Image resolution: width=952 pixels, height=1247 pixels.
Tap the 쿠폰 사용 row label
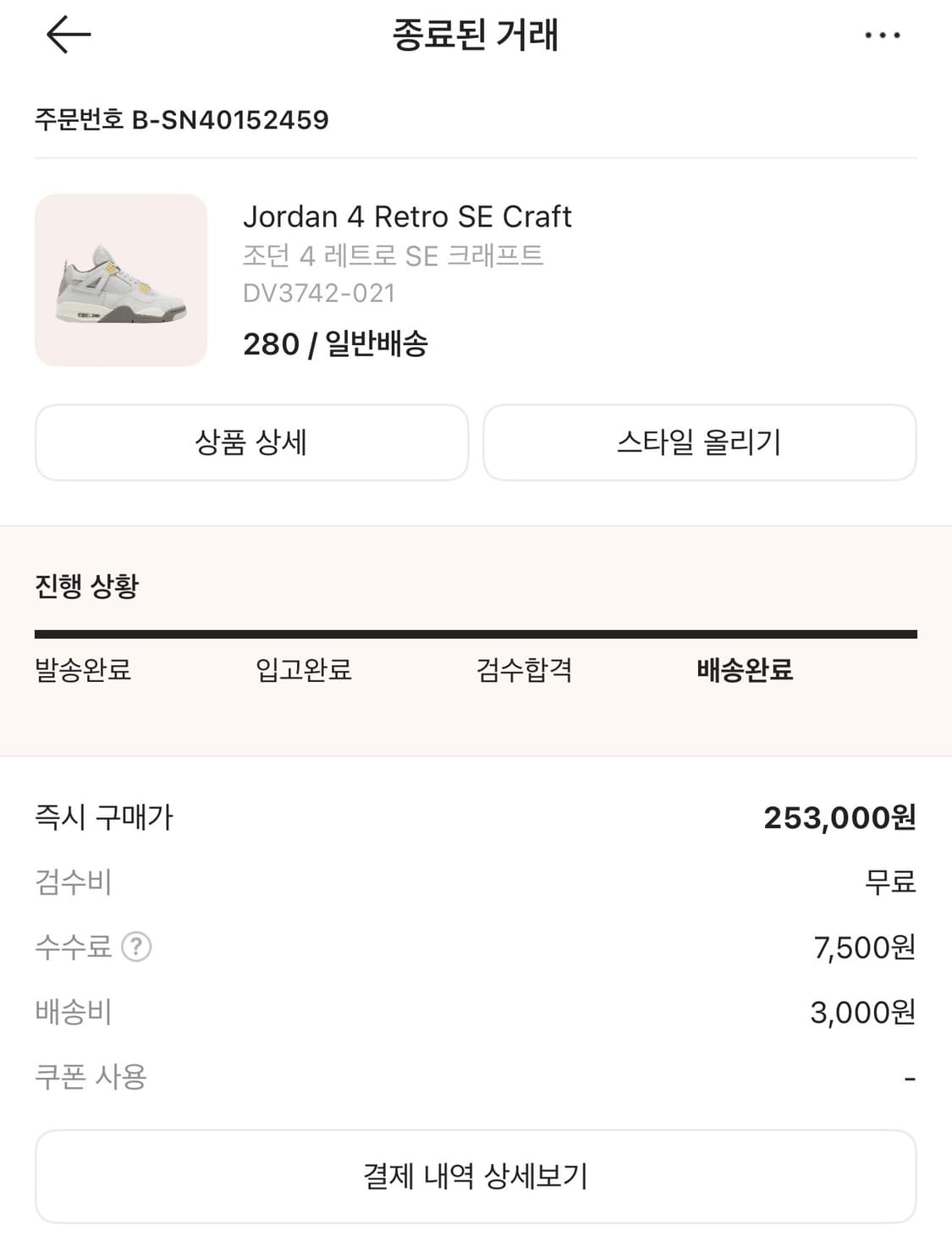(x=91, y=1076)
